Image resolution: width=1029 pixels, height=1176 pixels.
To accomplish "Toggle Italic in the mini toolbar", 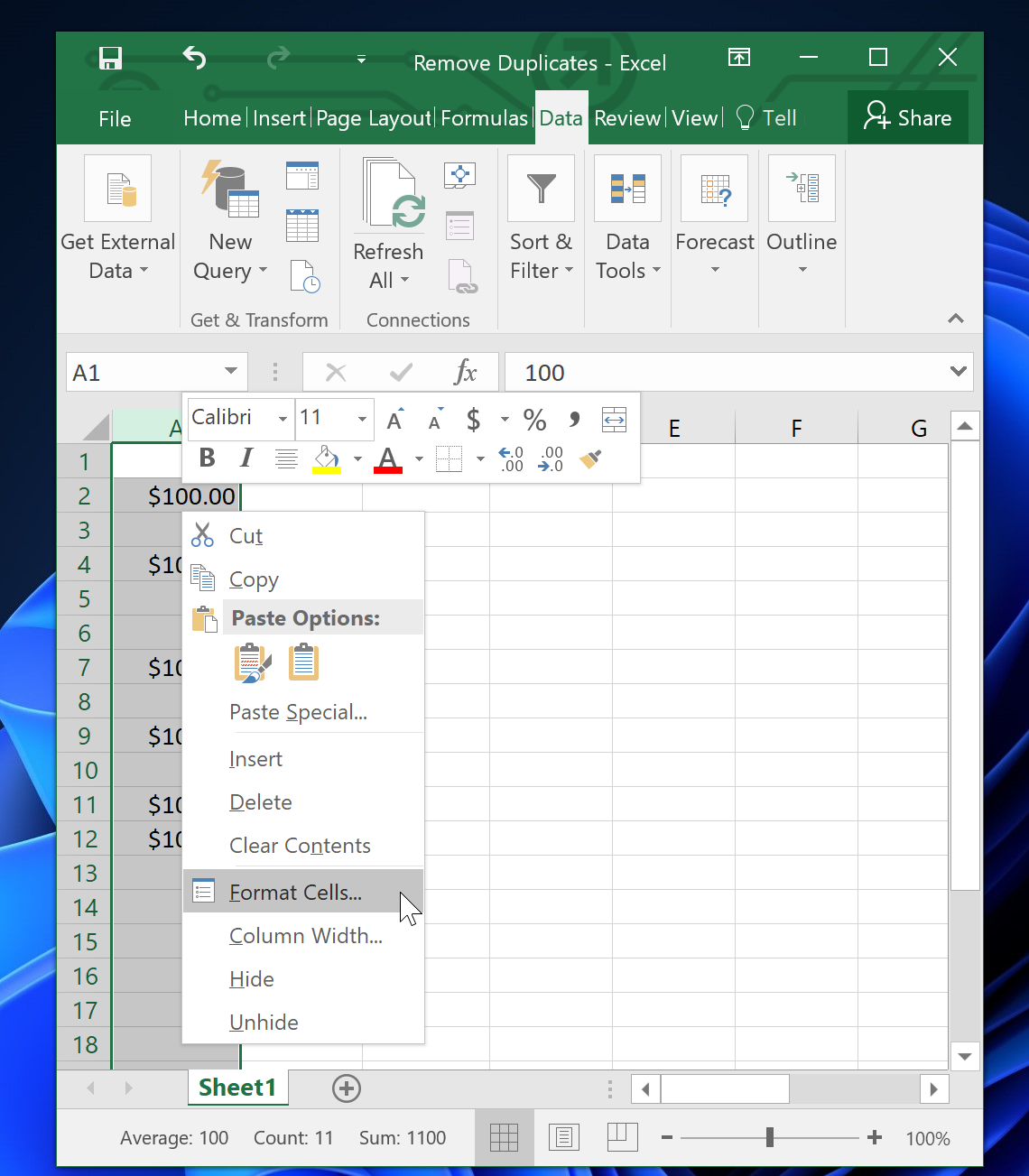I will 246,458.
